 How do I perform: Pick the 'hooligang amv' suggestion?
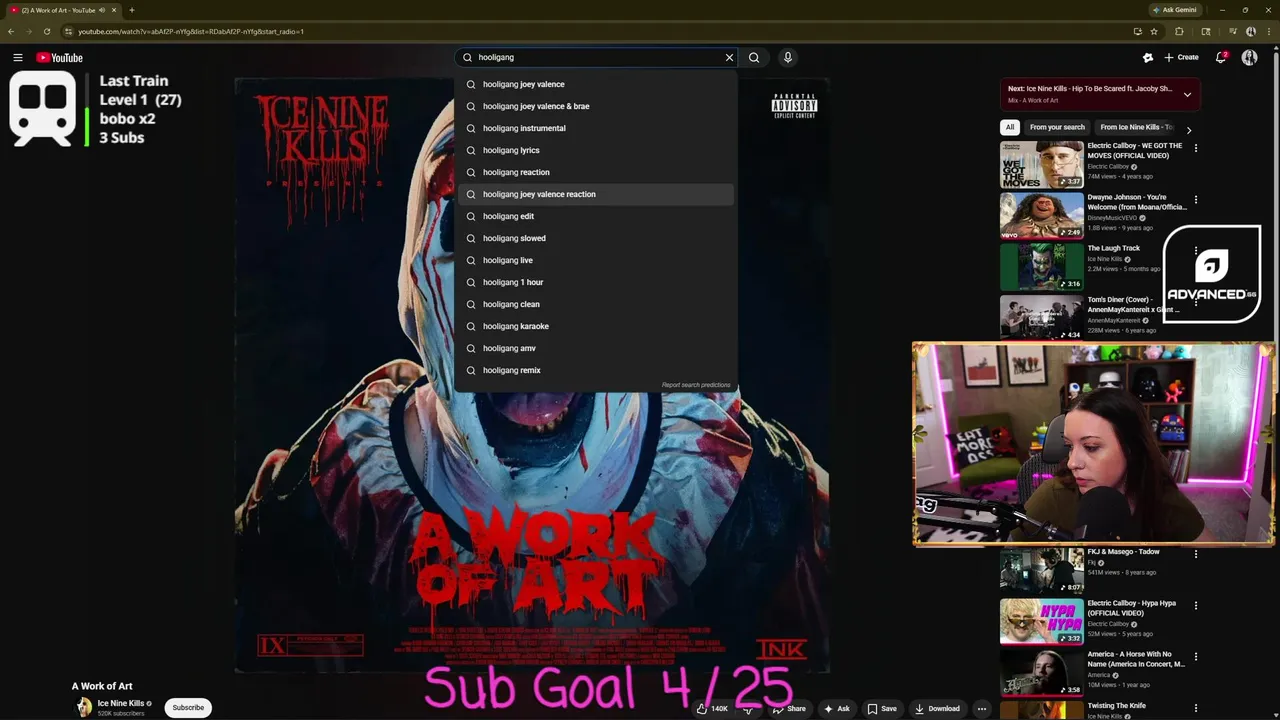point(595,348)
